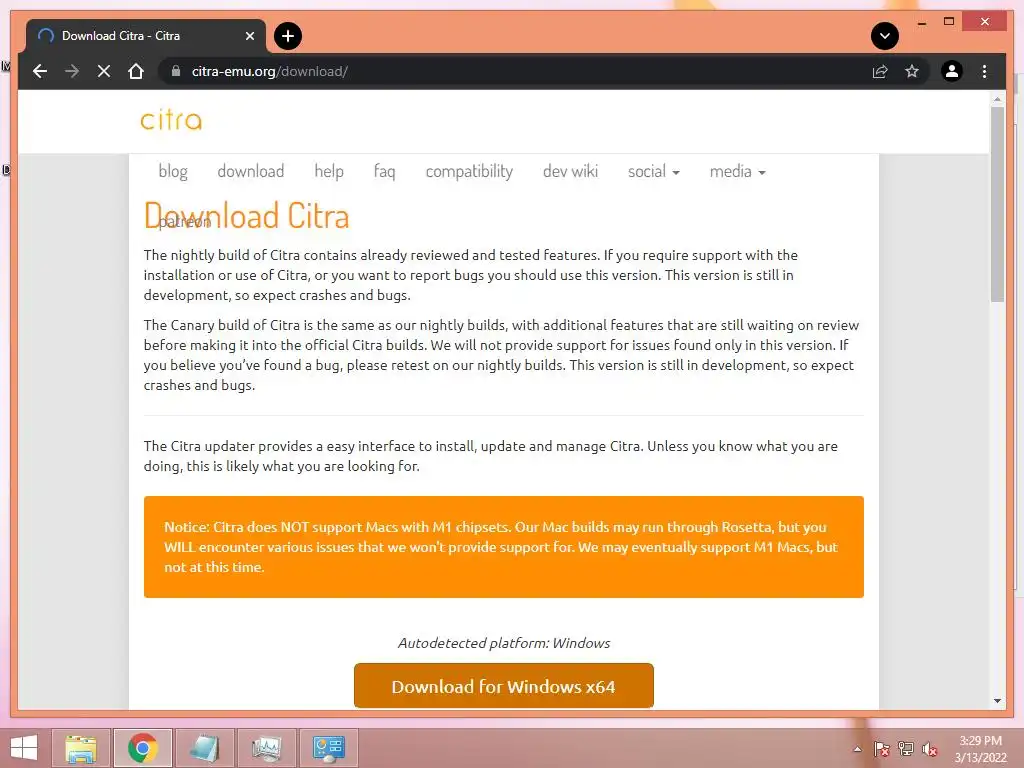Open the blog page
Image resolution: width=1024 pixels, height=768 pixels.
pos(173,171)
